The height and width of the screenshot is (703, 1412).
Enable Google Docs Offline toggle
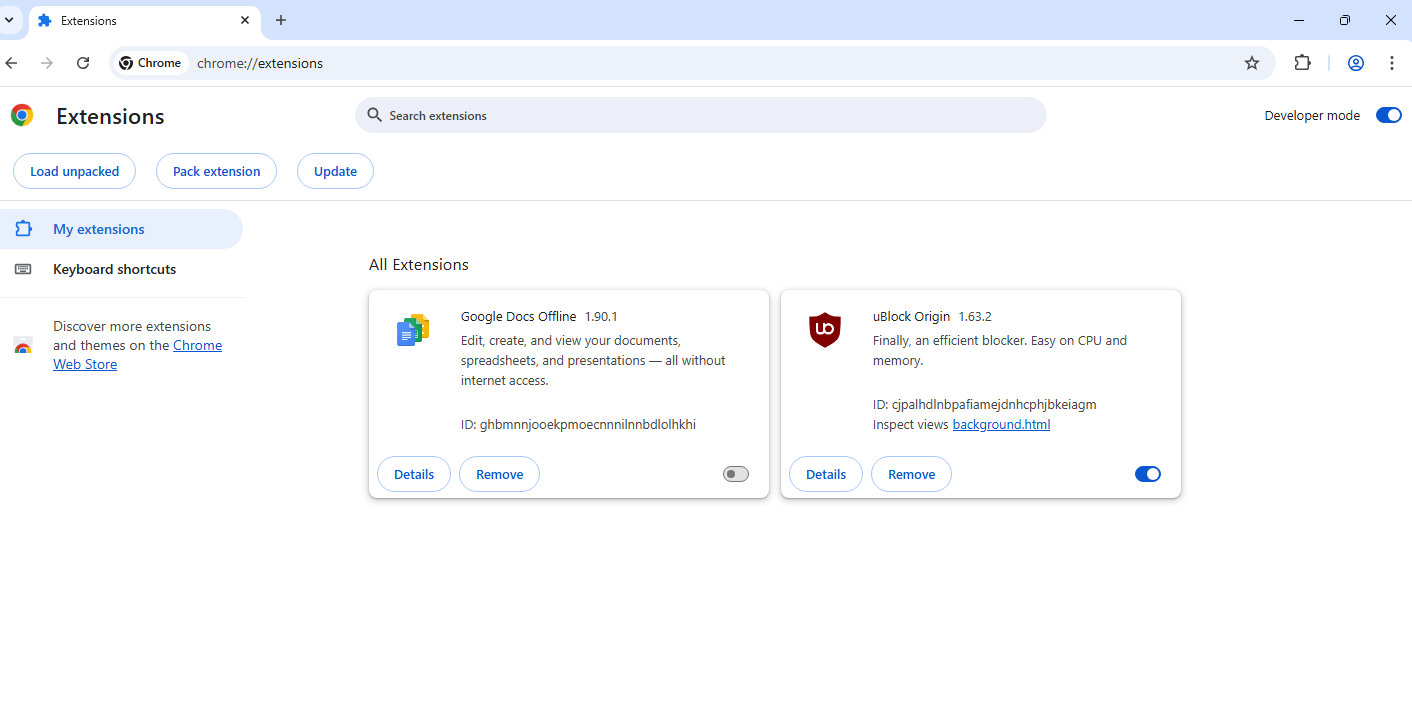click(736, 474)
